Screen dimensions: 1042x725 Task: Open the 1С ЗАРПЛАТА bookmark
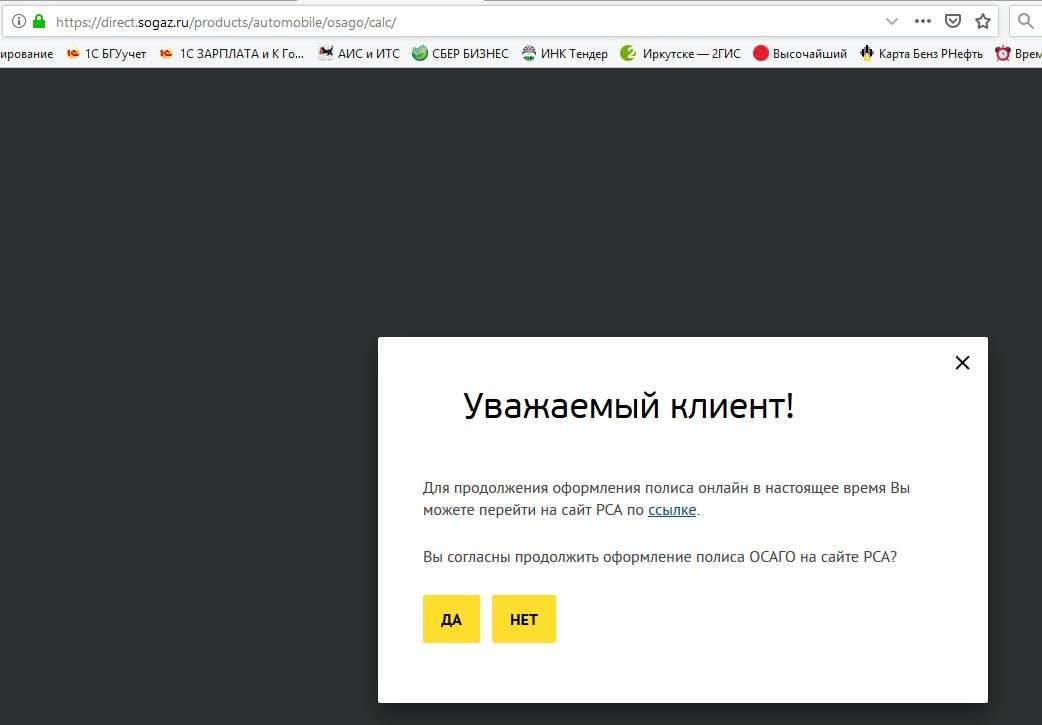[x=232, y=54]
